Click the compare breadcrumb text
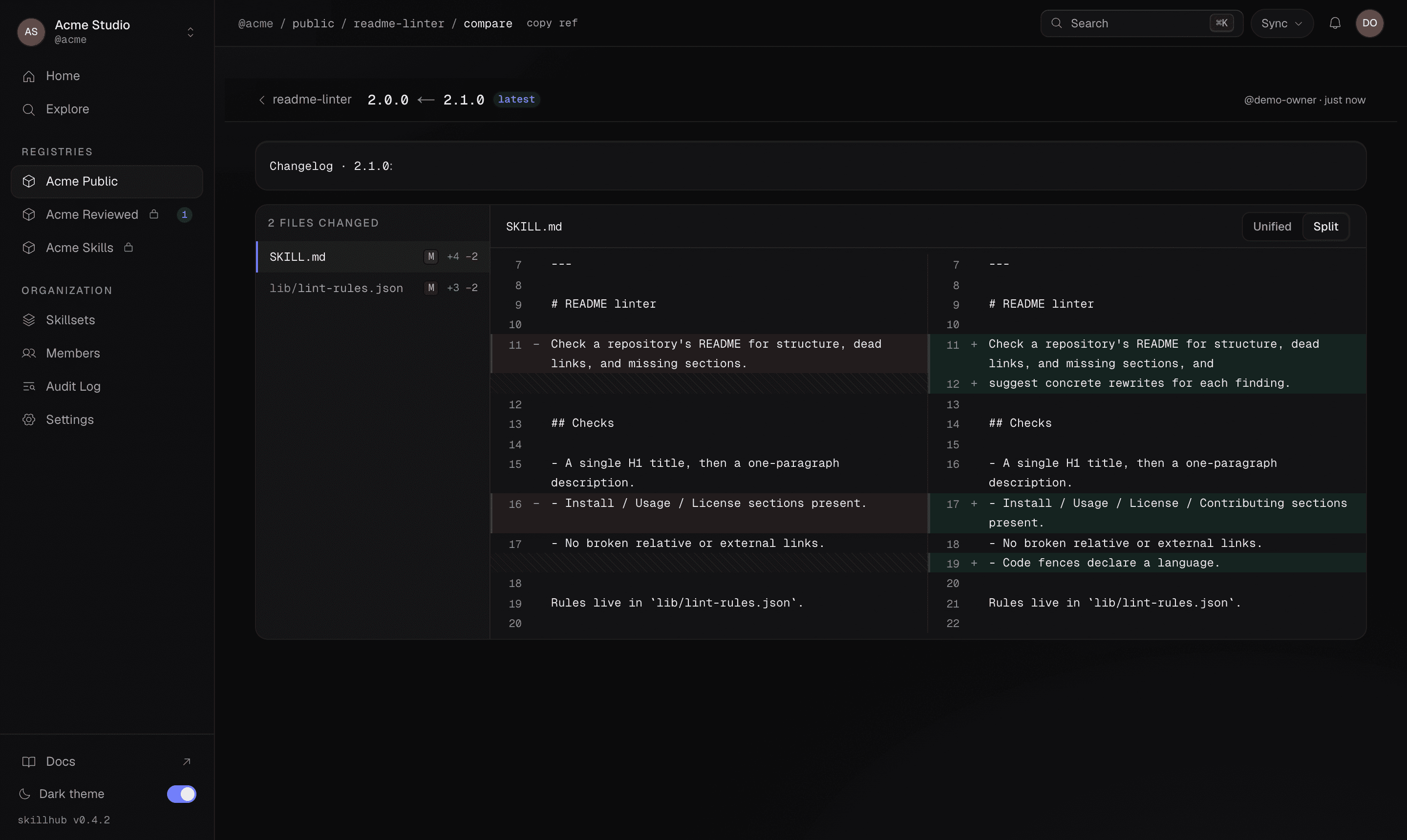The width and height of the screenshot is (1407, 840). click(x=488, y=23)
